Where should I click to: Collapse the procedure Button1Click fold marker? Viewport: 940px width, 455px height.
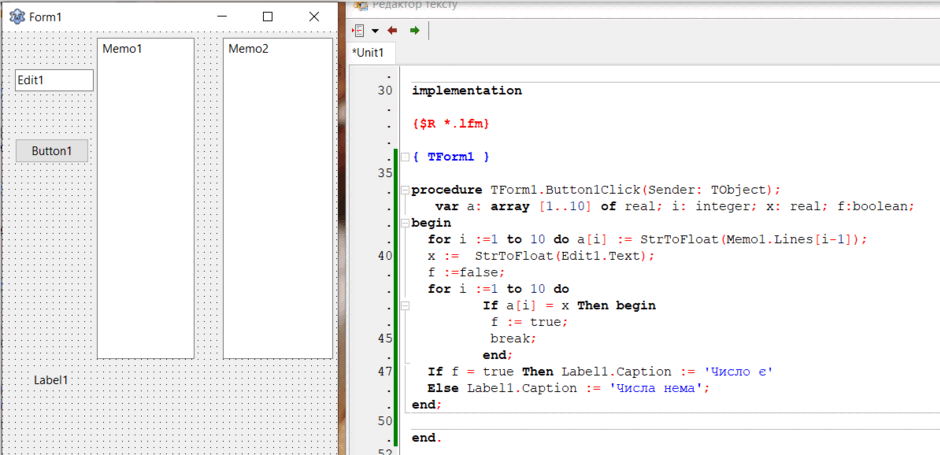point(406,191)
